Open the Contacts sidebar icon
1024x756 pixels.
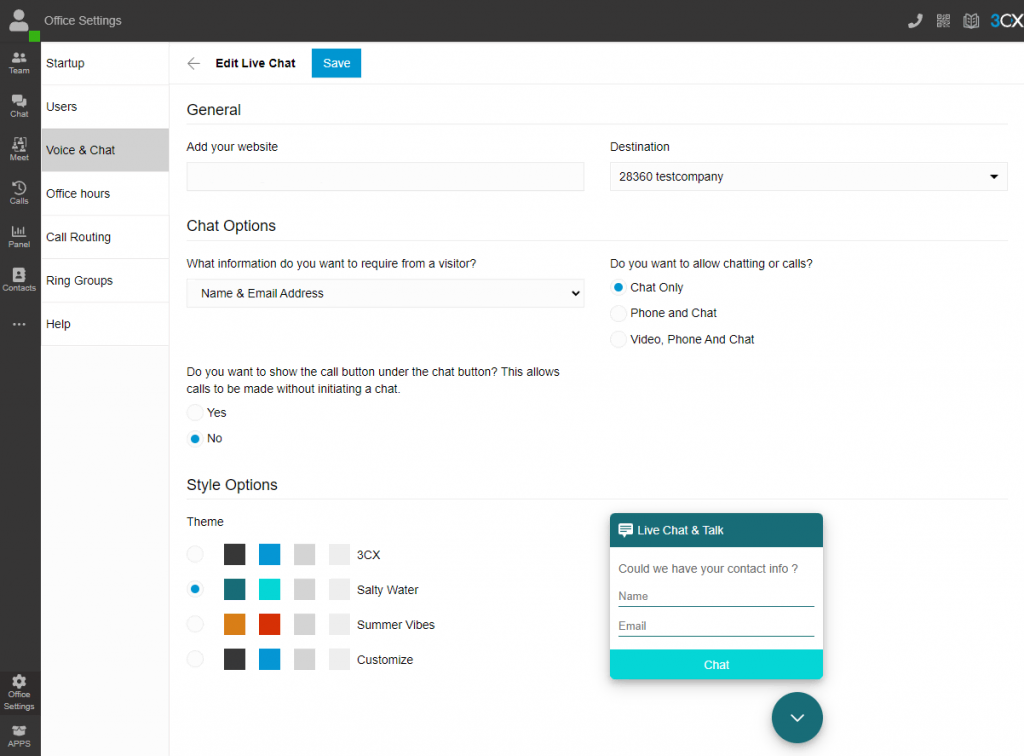click(x=19, y=279)
